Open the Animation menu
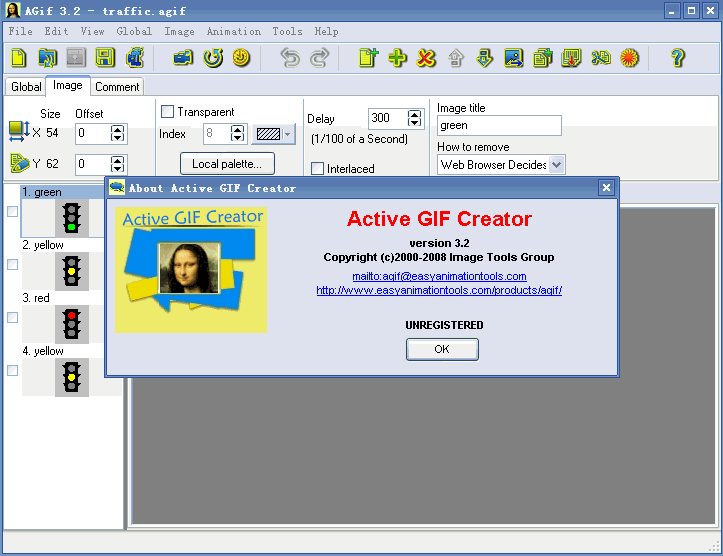 tap(234, 31)
